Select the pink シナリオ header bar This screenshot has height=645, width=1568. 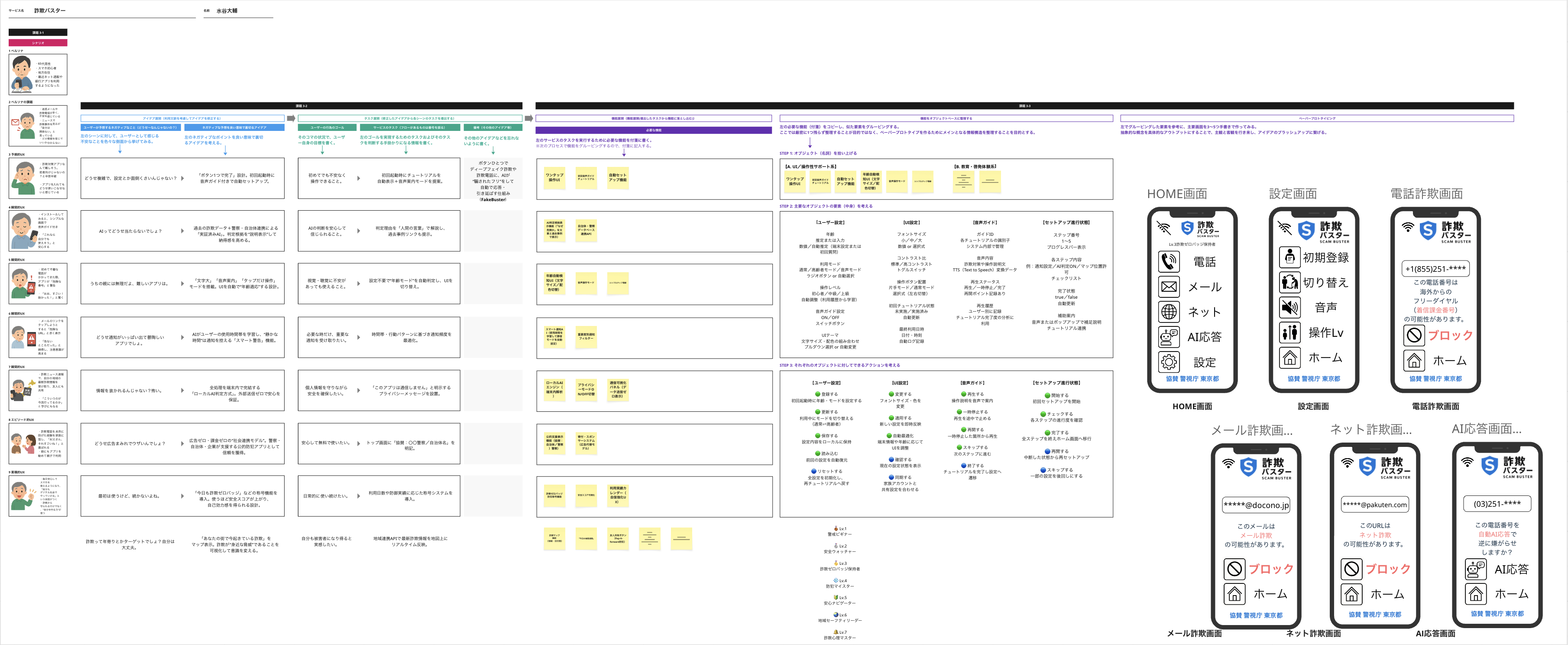point(38,42)
